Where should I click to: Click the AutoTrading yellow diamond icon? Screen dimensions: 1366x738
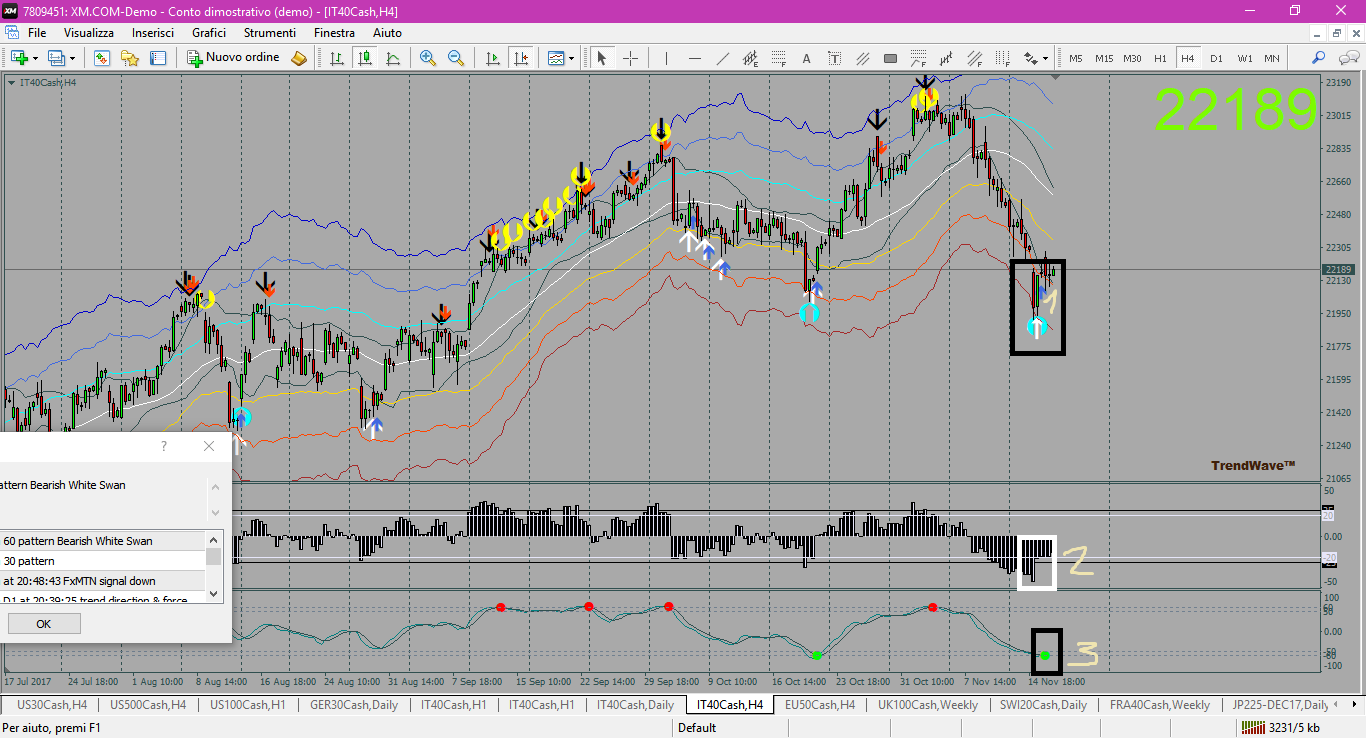pos(299,58)
